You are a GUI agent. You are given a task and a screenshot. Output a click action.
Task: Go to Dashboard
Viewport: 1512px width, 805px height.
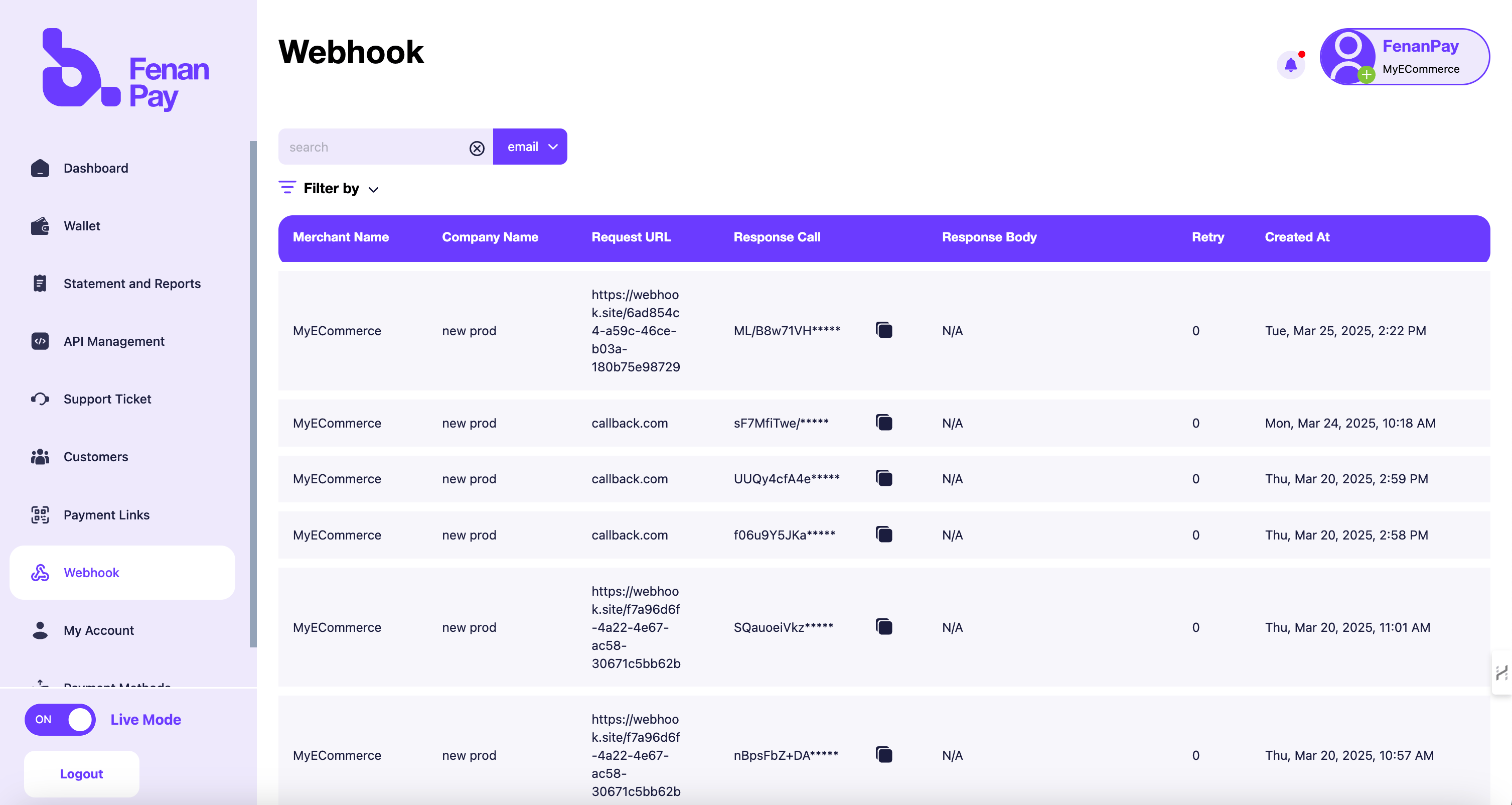pos(96,169)
